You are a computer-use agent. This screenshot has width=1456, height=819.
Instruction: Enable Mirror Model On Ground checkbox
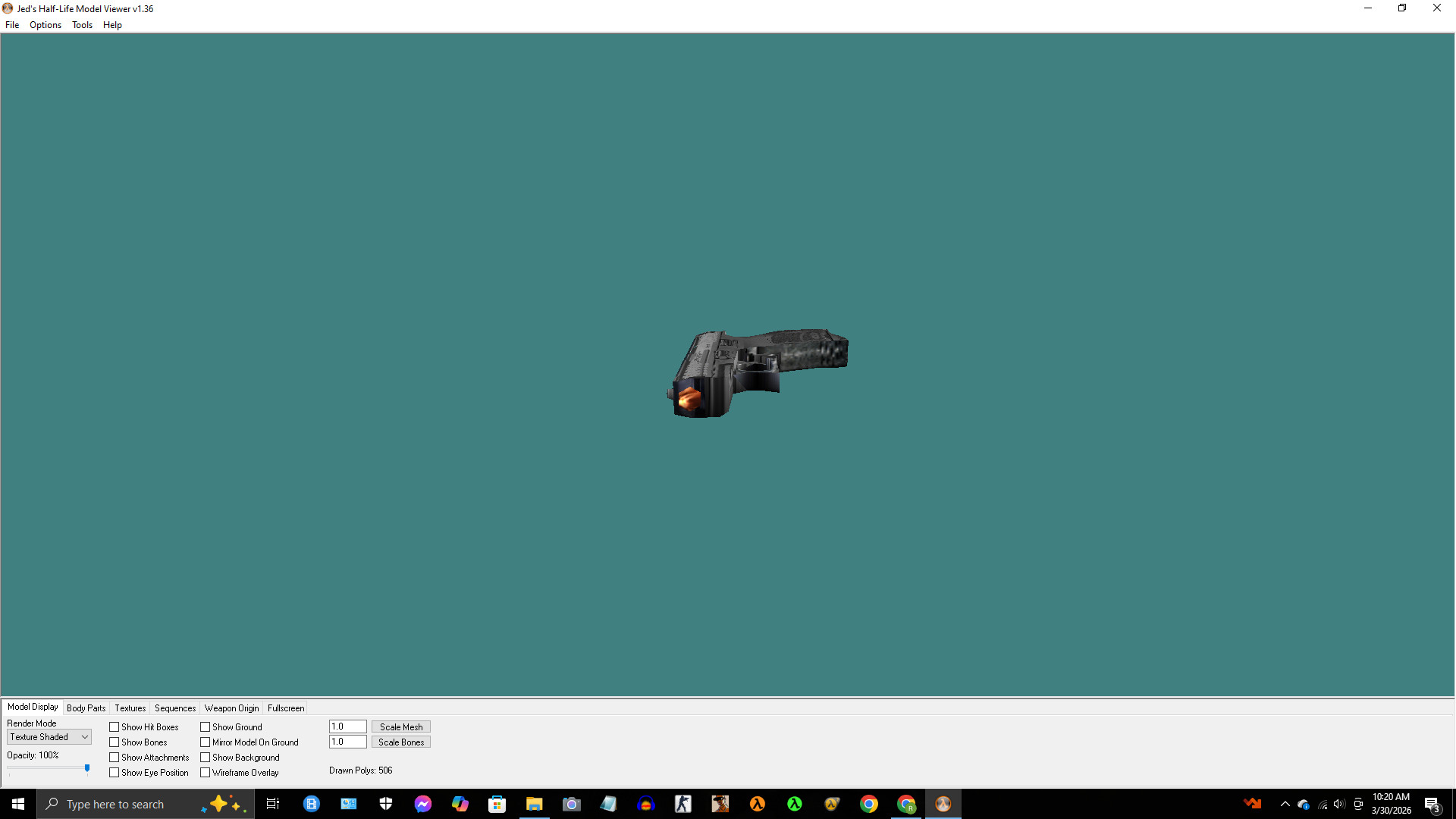point(206,742)
